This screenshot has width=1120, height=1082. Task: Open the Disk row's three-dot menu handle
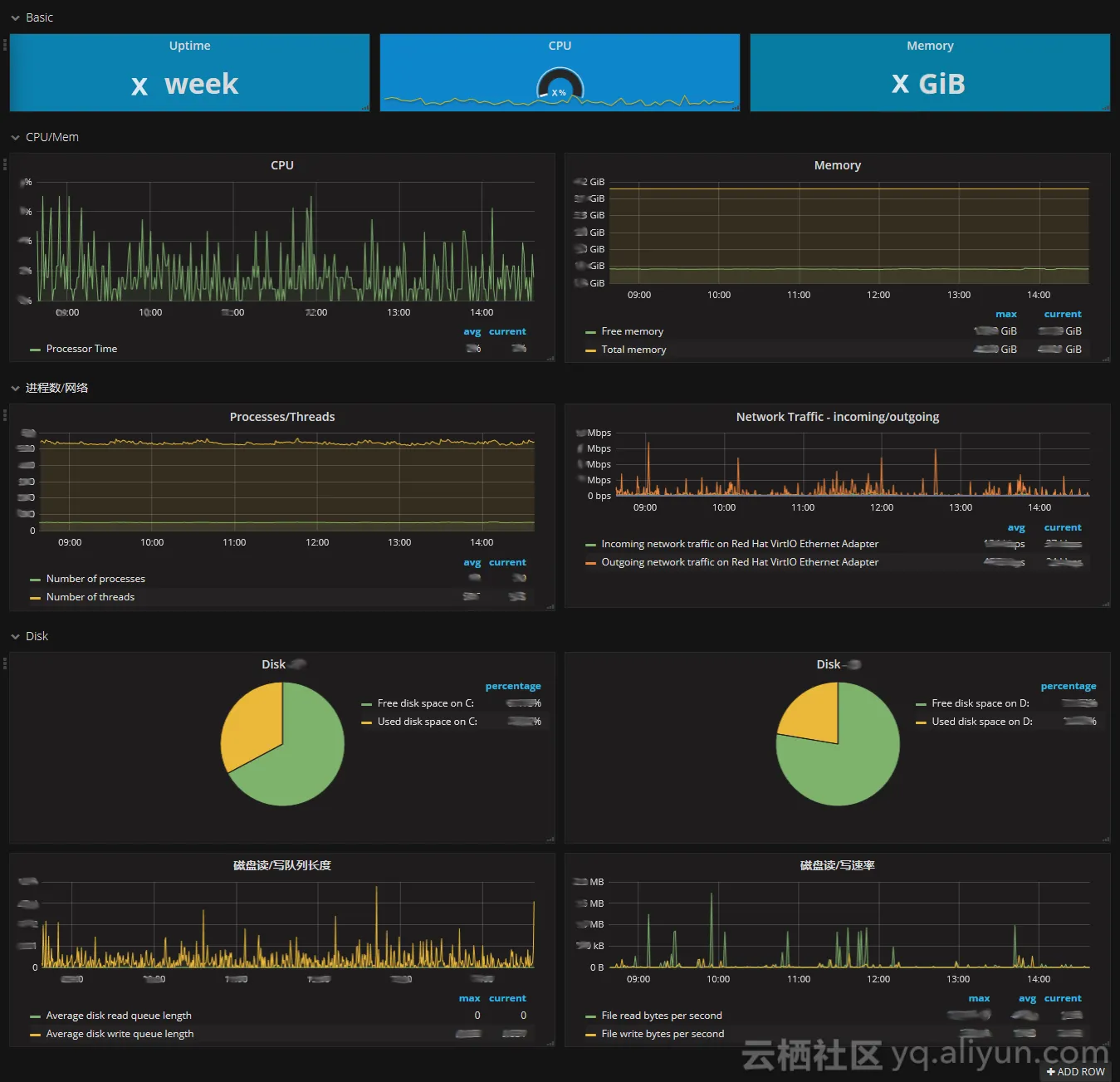point(4,663)
